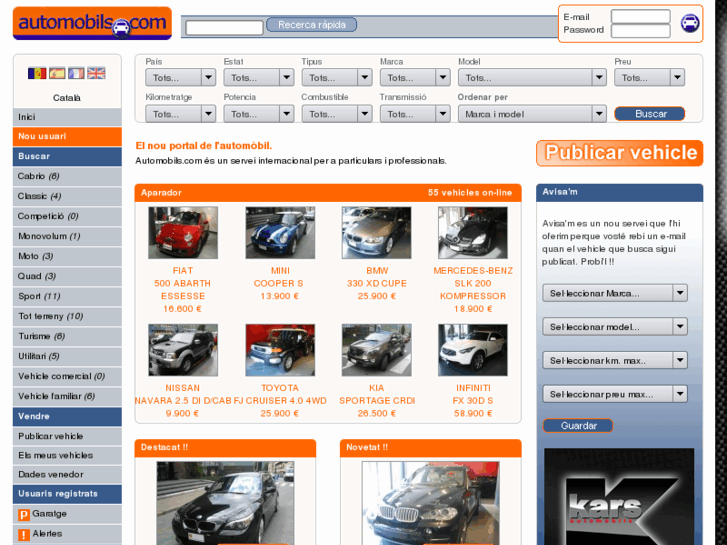Viewport: 727px width, 545px height.
Task: Click the Buscar search button
Action: click(650, 114)
